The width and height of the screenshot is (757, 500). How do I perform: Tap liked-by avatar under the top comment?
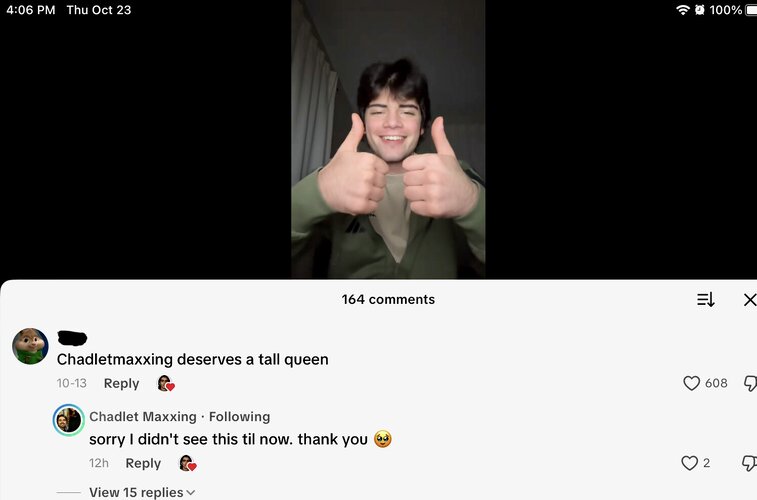pyautogui.click(x=166, y=384)
